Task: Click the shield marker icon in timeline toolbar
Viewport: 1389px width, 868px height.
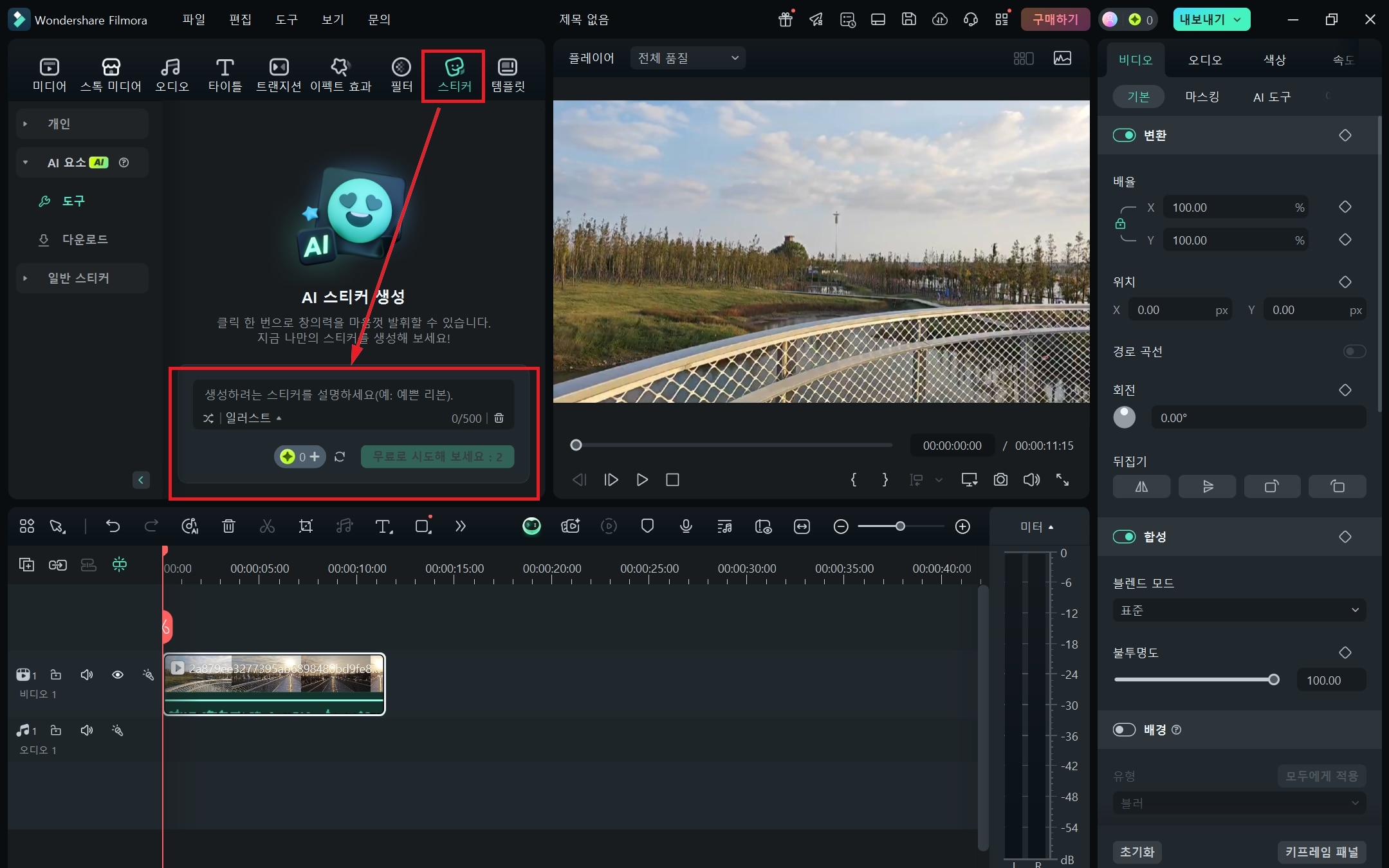Action: pyautogui.click(x=647, y=526)
